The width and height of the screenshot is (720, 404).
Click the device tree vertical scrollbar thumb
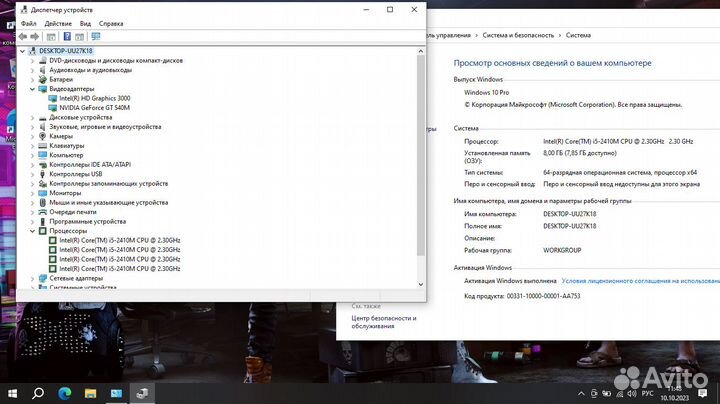pos(421,156)
